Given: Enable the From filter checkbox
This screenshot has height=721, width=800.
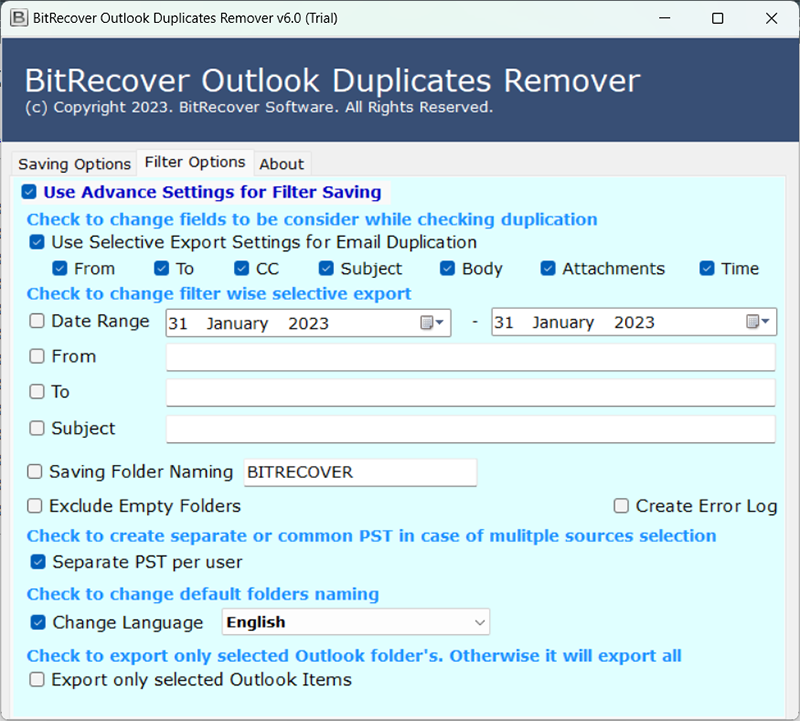Looking at the screenshot, I should (37, 356).
